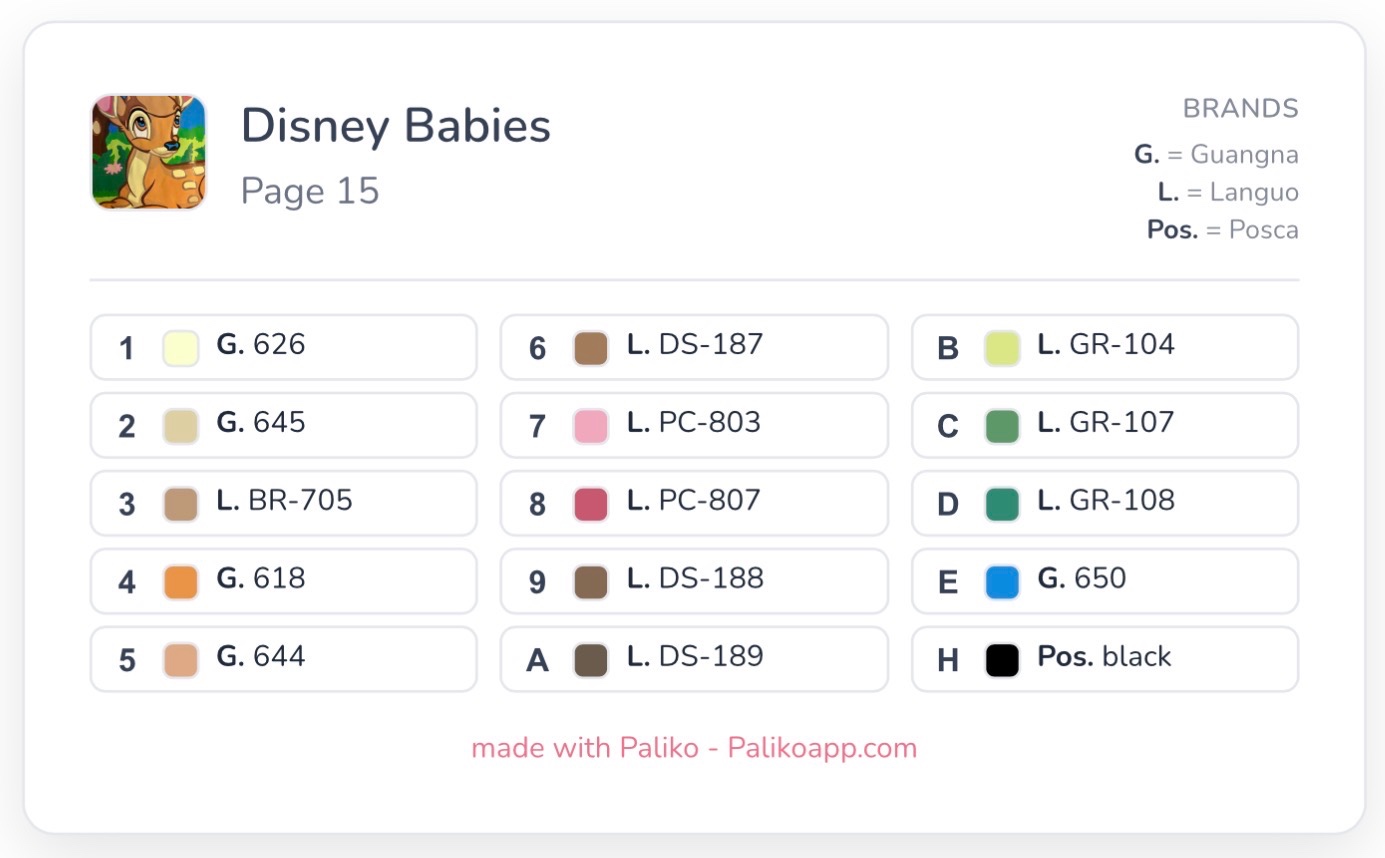Click the row 5 G. 644 entry
Viewport: 1385px width, 858px height.
[284, 659]
